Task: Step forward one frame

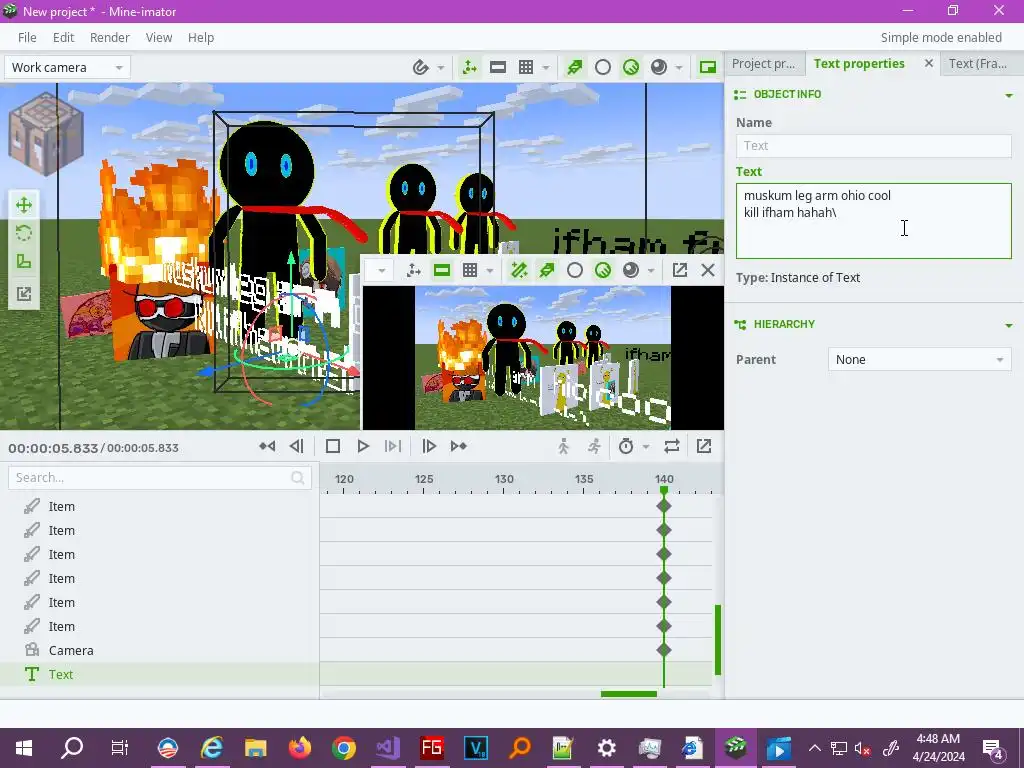Action: tap(429, 446)
